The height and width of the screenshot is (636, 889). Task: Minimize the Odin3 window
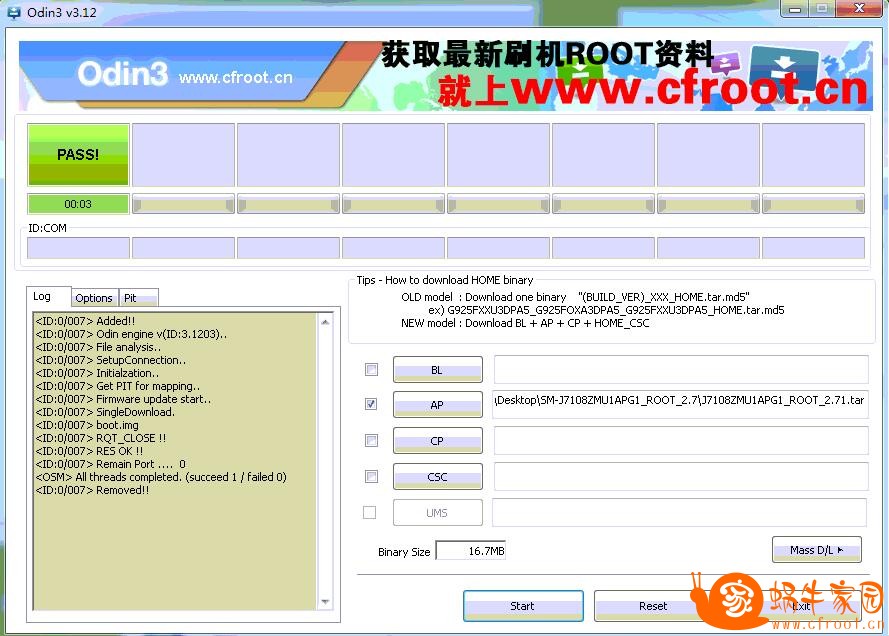794,9
